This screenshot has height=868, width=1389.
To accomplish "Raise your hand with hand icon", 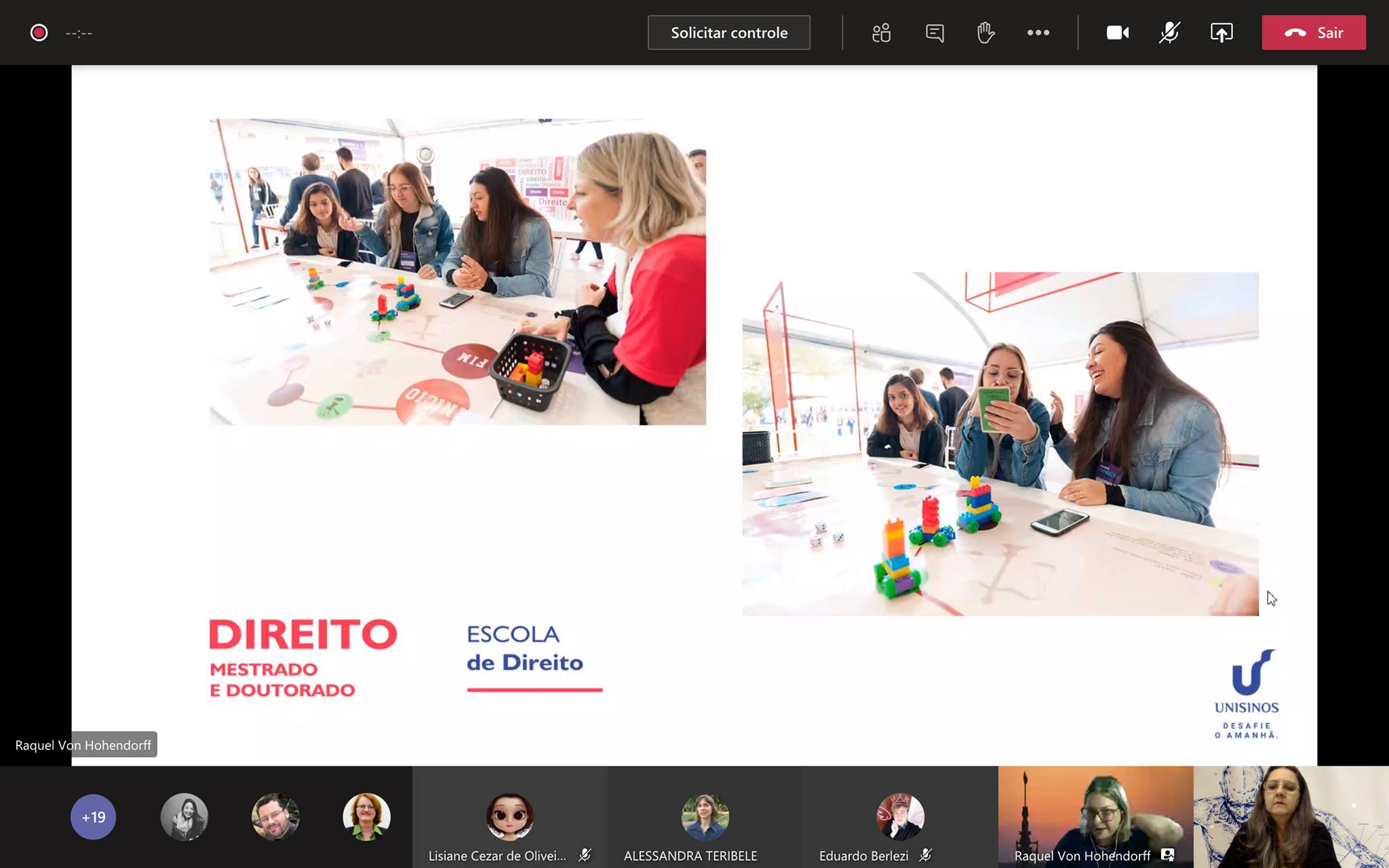I will [985, 33].
